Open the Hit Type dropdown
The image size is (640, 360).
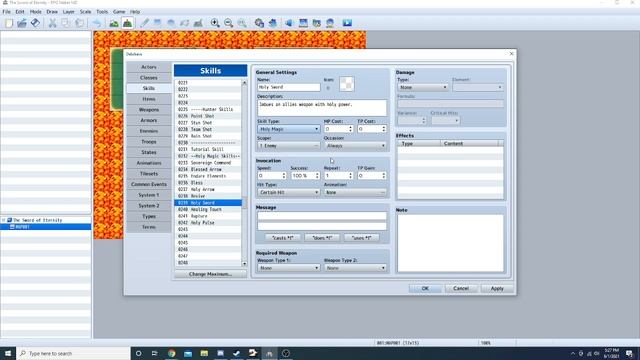coord(288,192)
